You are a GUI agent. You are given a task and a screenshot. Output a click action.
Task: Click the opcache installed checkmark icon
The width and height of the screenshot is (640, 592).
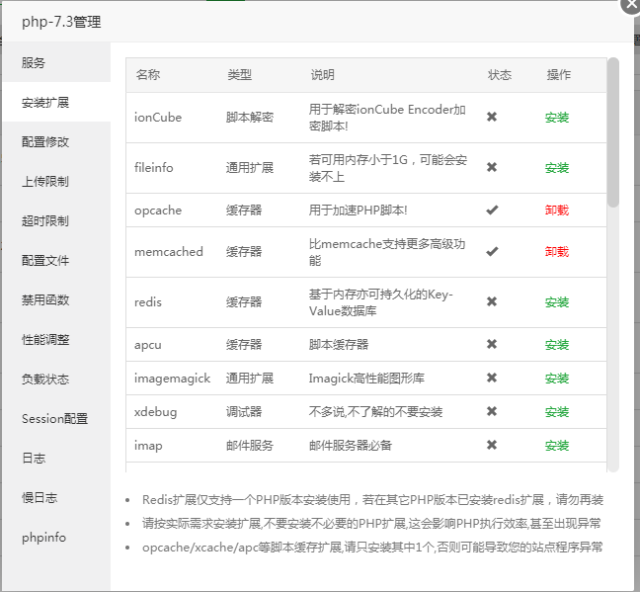pos(492,210)
